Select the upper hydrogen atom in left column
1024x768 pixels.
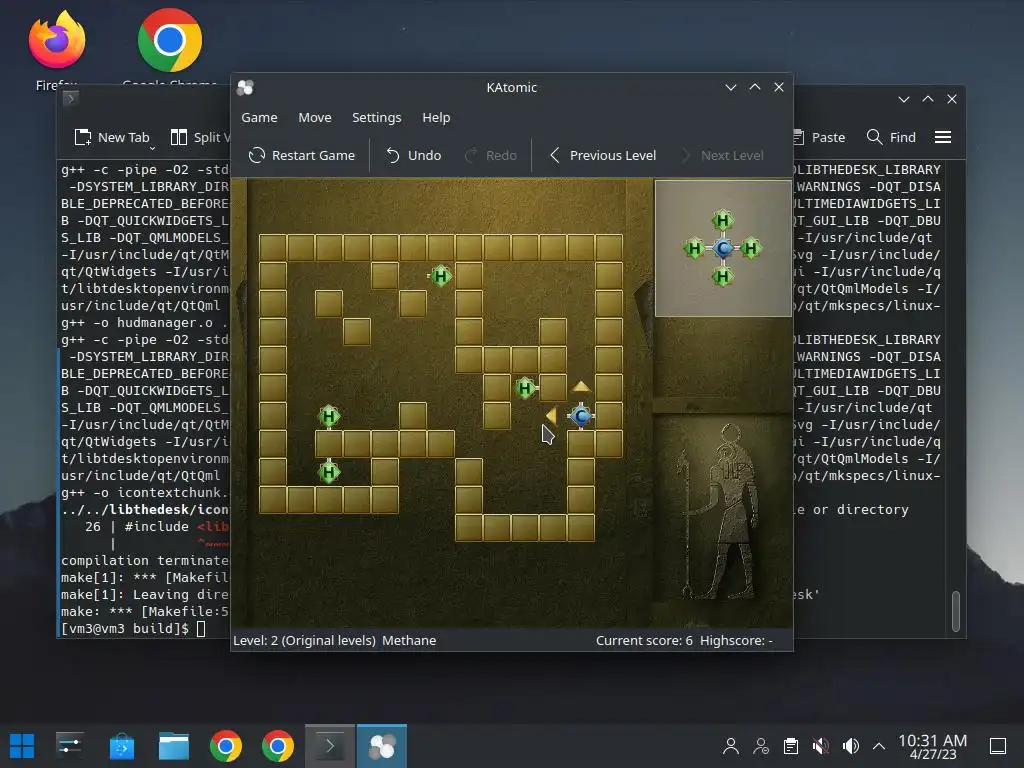pos(328,416)
